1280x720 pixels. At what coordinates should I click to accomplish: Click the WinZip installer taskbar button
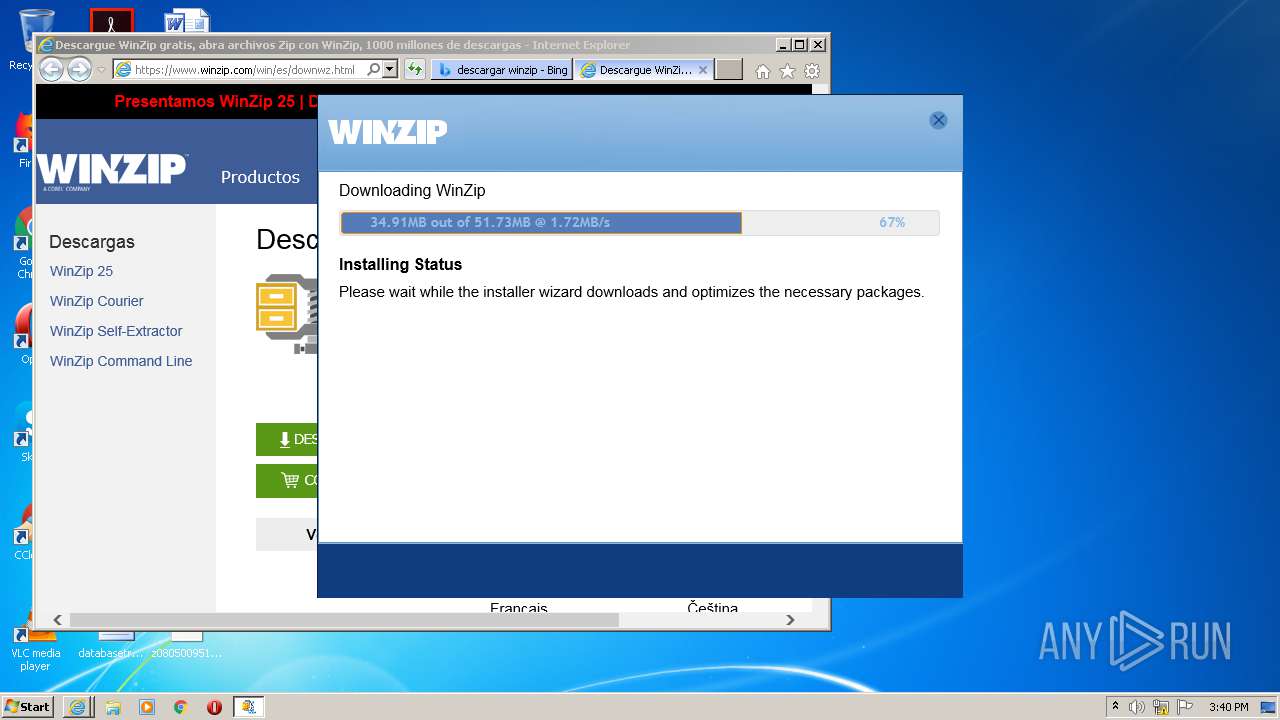click(x=248, y=707)
